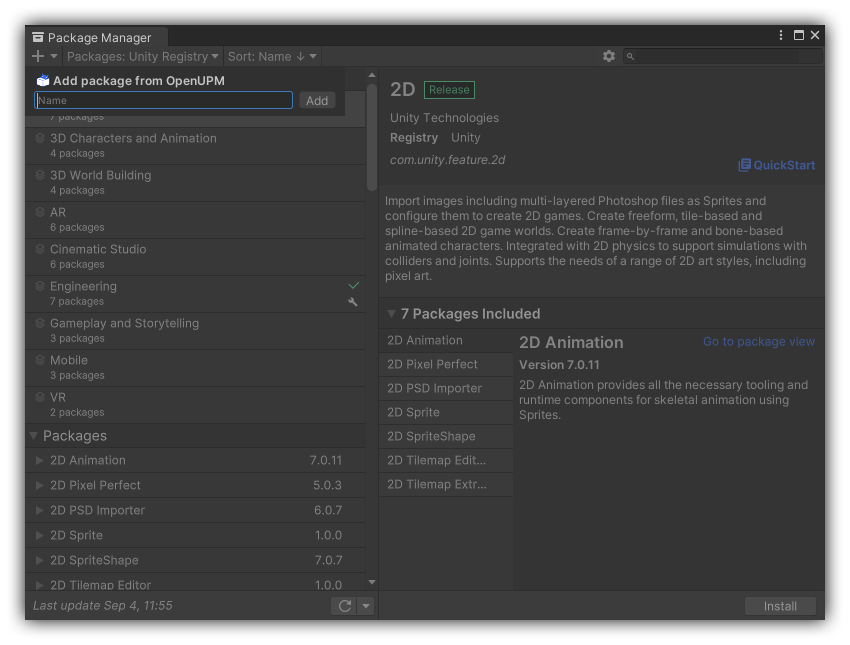Collapse the Packages list section

point(36,435)
